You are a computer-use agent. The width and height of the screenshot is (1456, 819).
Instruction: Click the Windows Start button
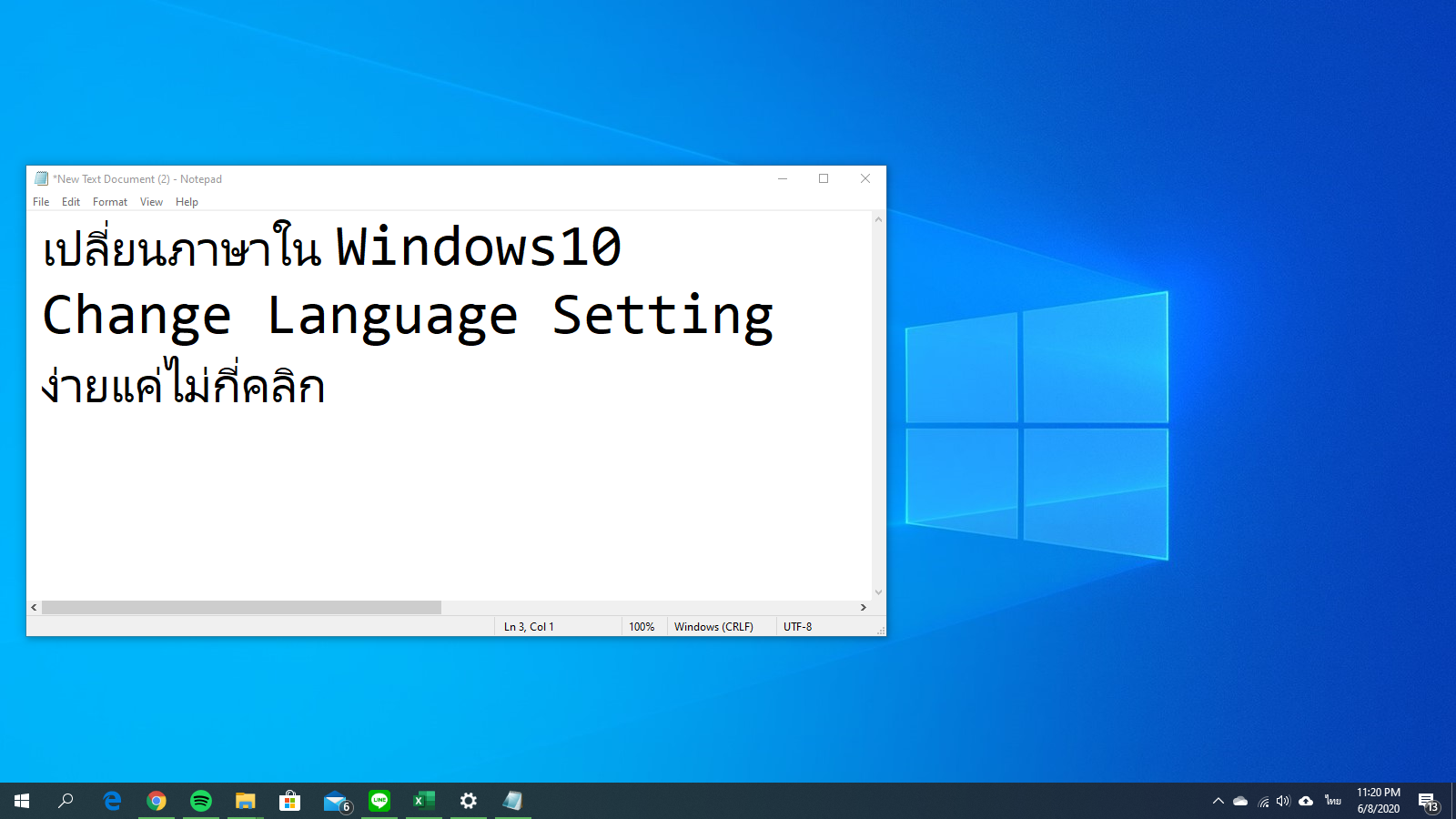tap(20, 801)
